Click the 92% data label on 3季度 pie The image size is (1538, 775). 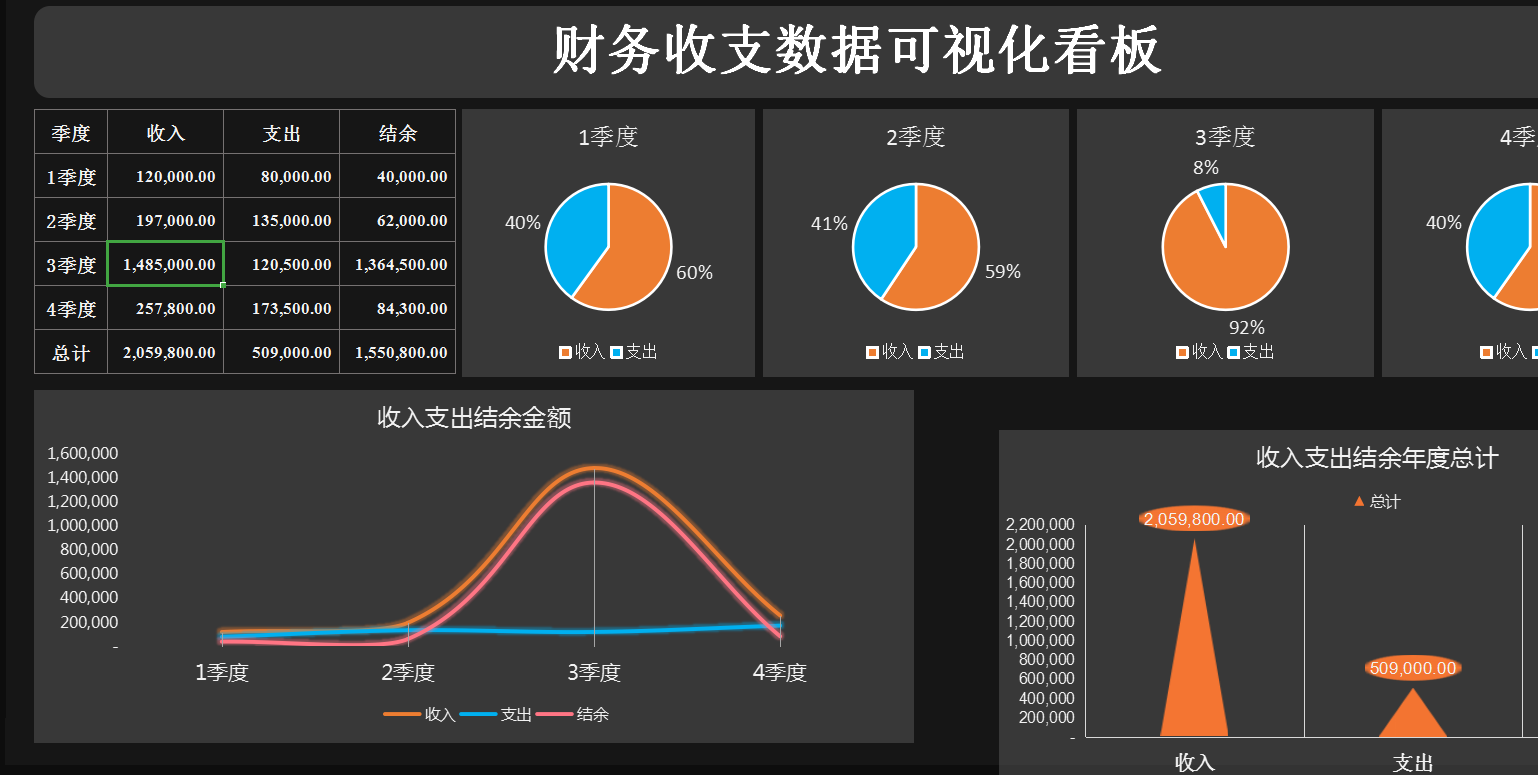[1247, 328]
